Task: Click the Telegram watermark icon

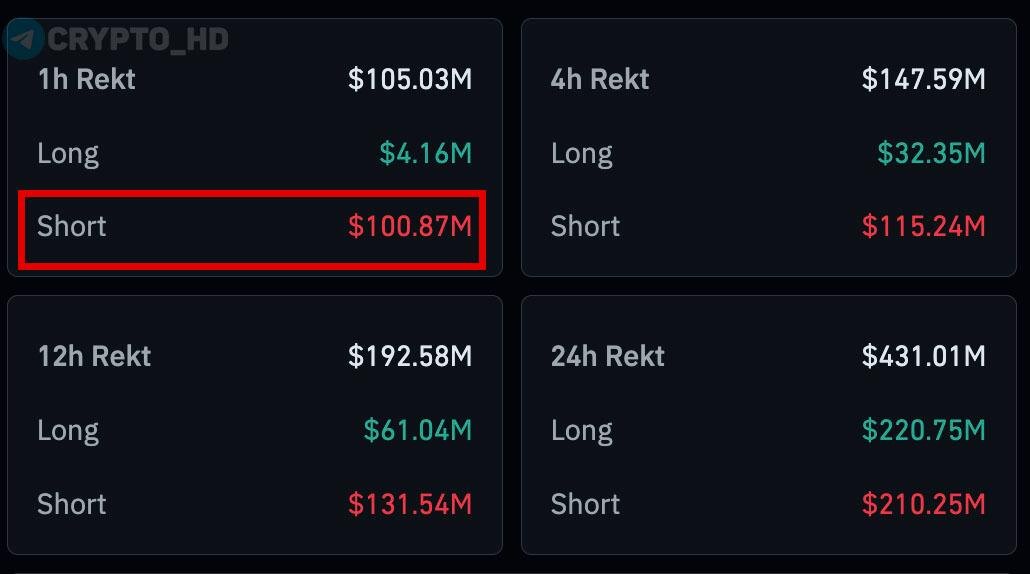Action: pyautogui.click(x=23, y=39)
